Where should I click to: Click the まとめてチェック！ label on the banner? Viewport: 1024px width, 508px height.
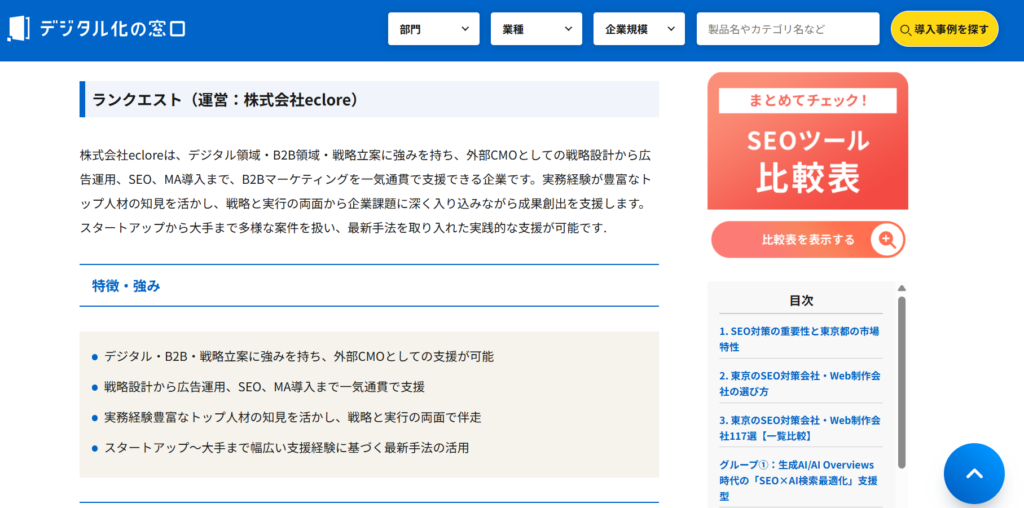[x=807, y=101]
